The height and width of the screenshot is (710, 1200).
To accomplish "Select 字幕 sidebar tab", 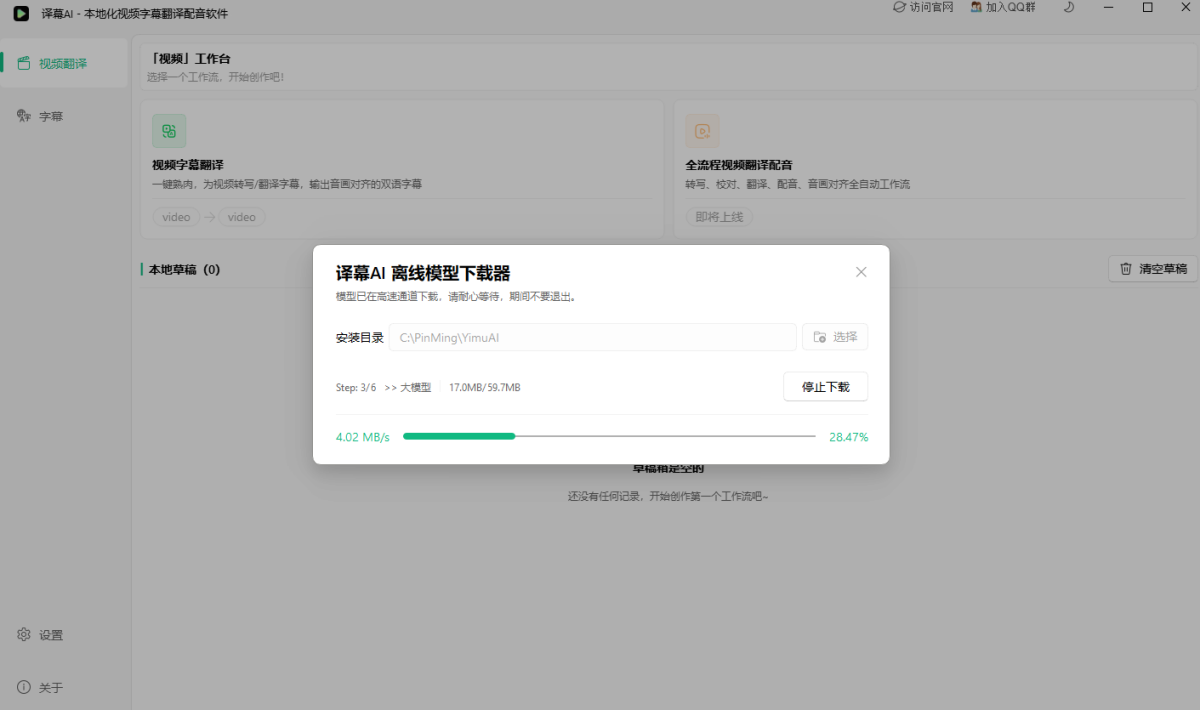I will (65, 116).
